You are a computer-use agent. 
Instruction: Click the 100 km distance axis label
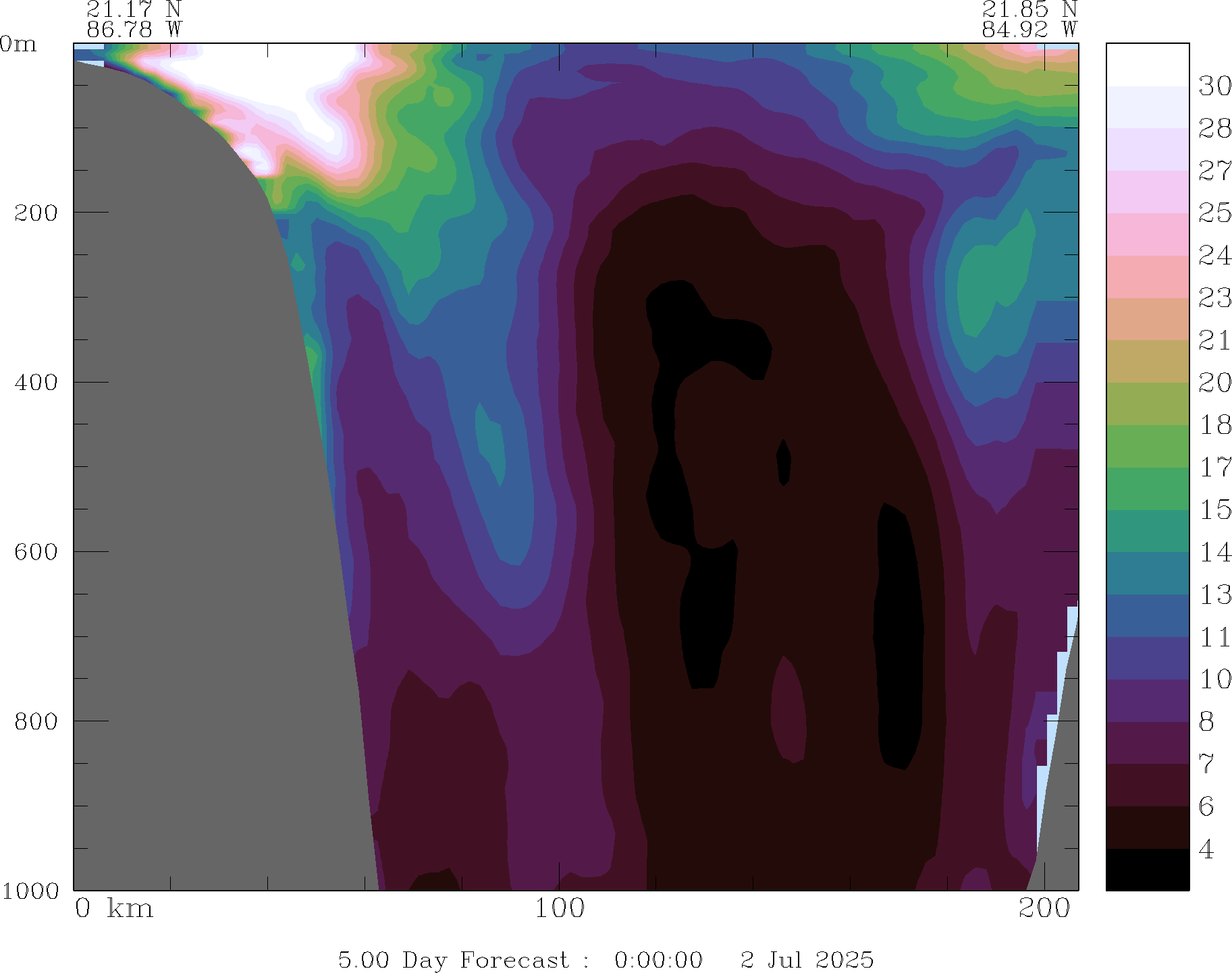coord(560,909)
